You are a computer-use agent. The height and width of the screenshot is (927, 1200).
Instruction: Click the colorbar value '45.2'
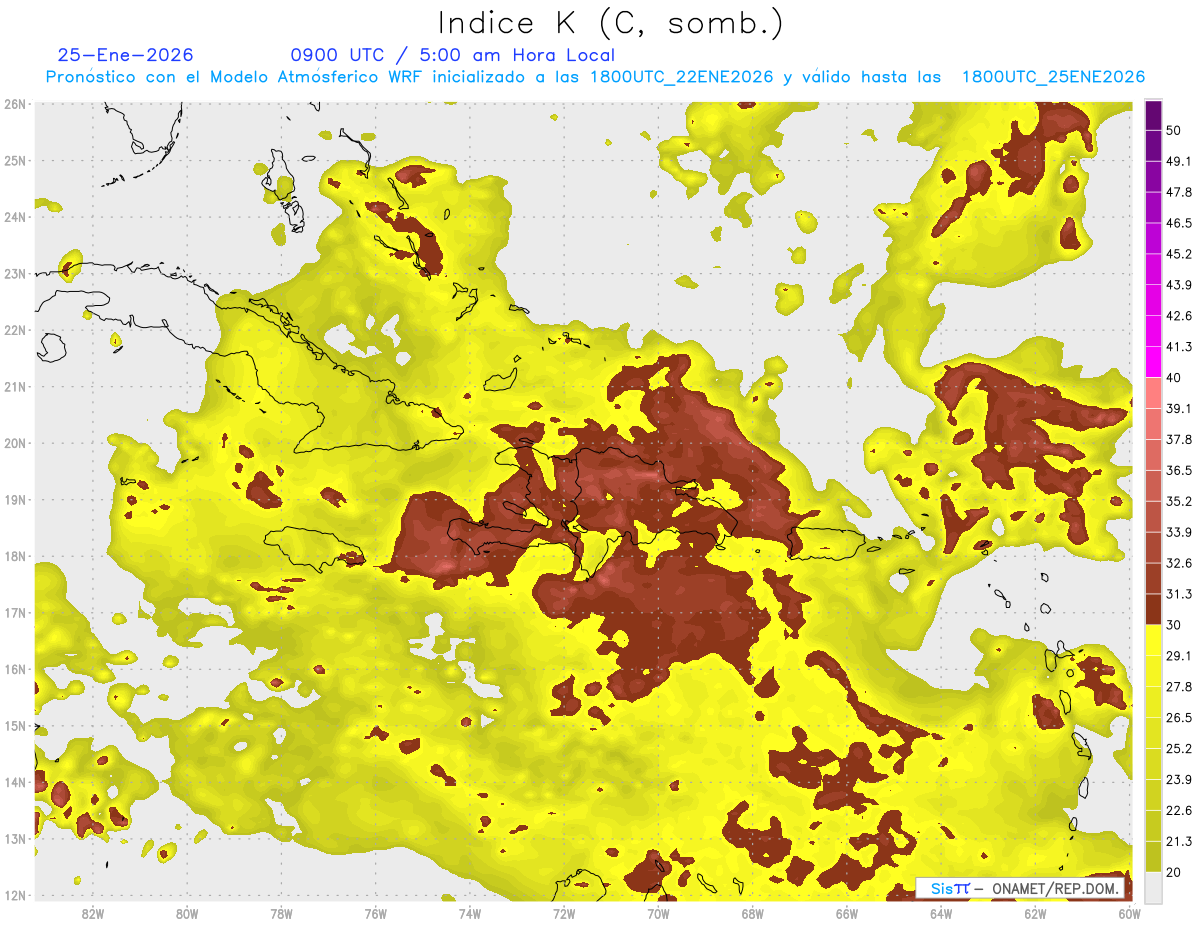[x=1179, y=254]
